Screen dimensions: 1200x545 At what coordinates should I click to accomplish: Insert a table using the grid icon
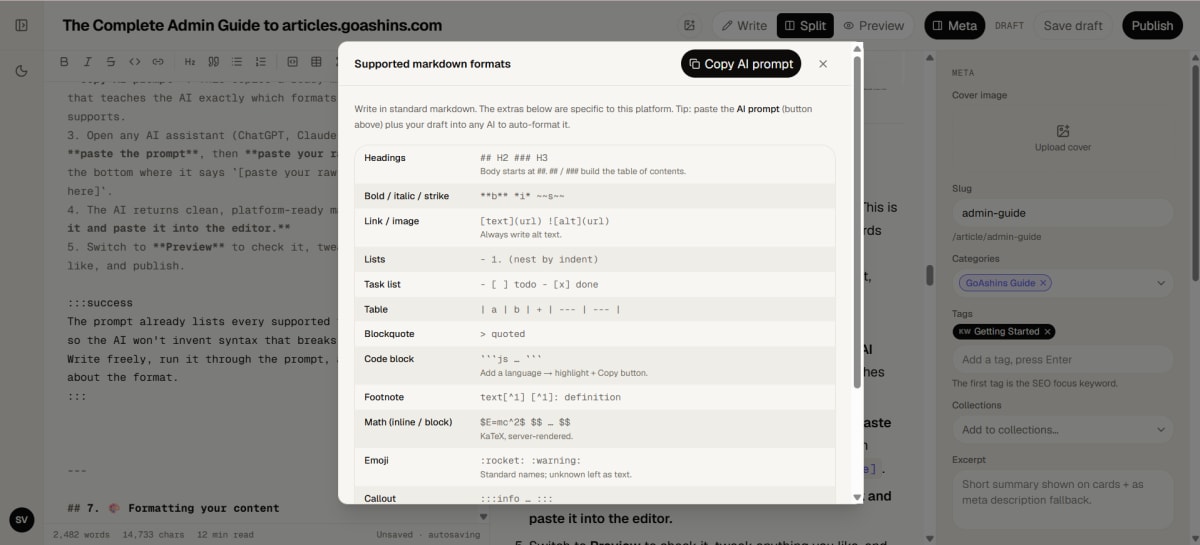316,62
